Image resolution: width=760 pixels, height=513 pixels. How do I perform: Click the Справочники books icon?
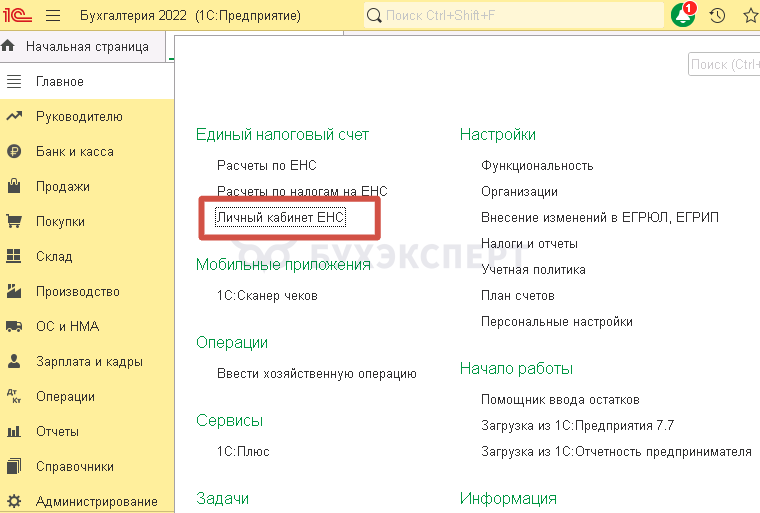14,466
